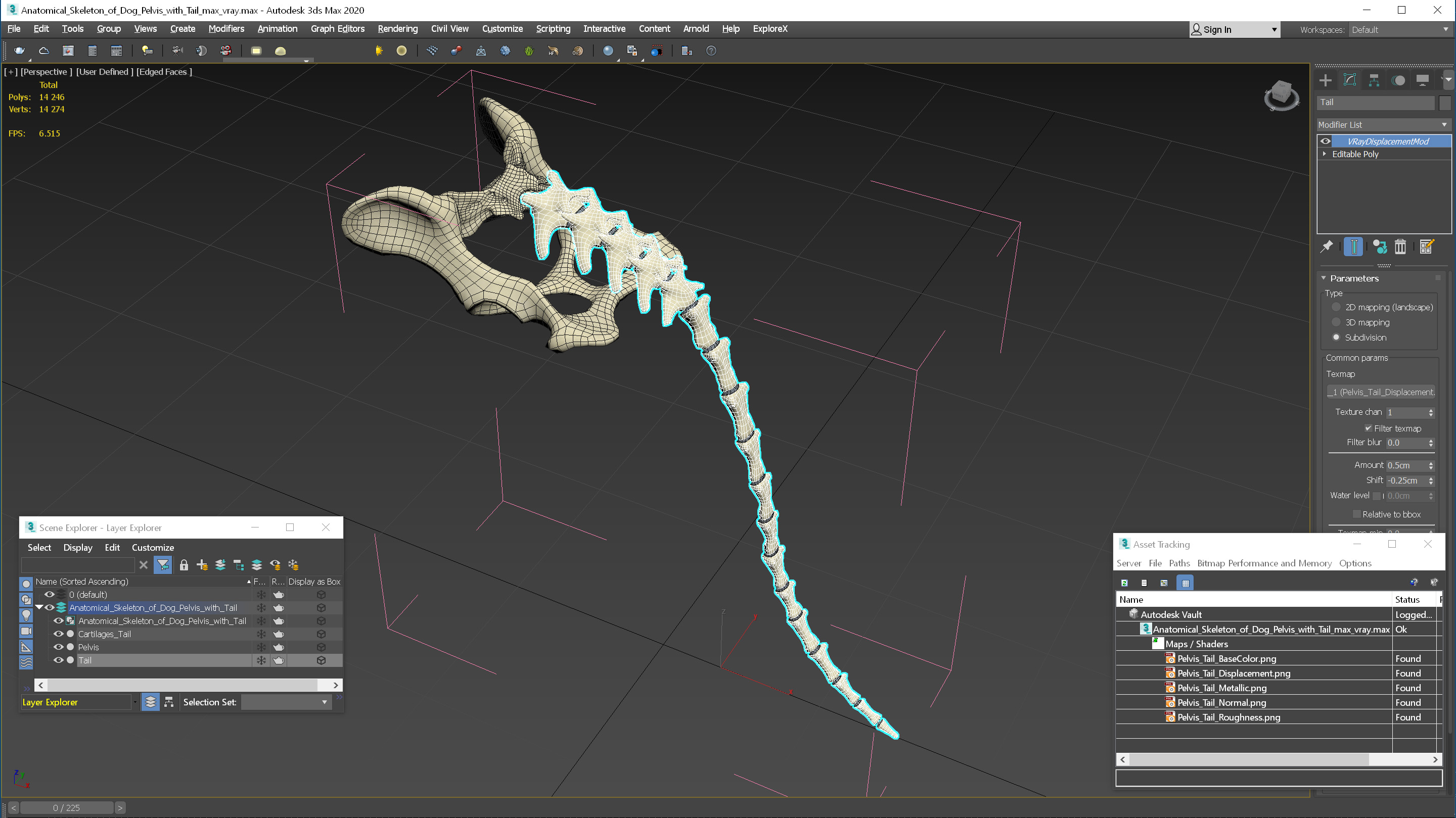The width and height of the screenshot is (1456, 818).
Task: Select Pelvis_Tail_Normal.png in Asset Tracking
Action: 1221,702
